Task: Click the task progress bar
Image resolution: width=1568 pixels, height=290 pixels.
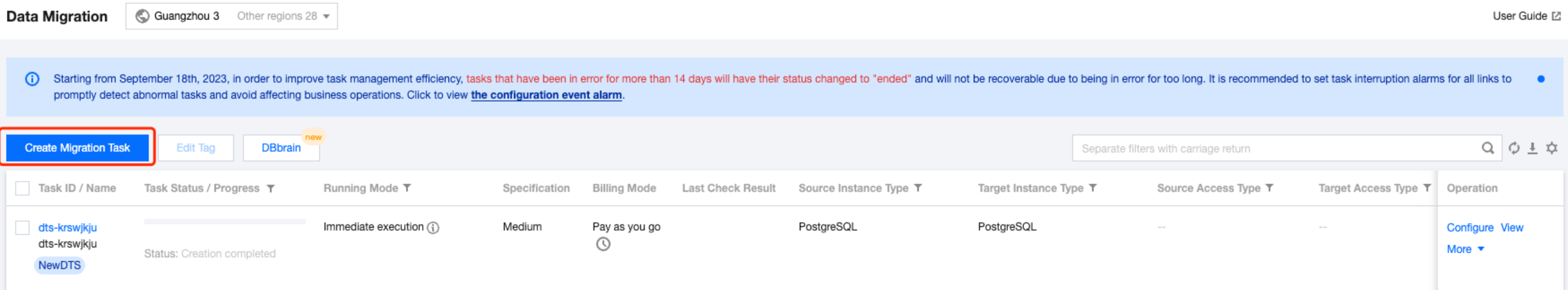Action: point(225,222)
